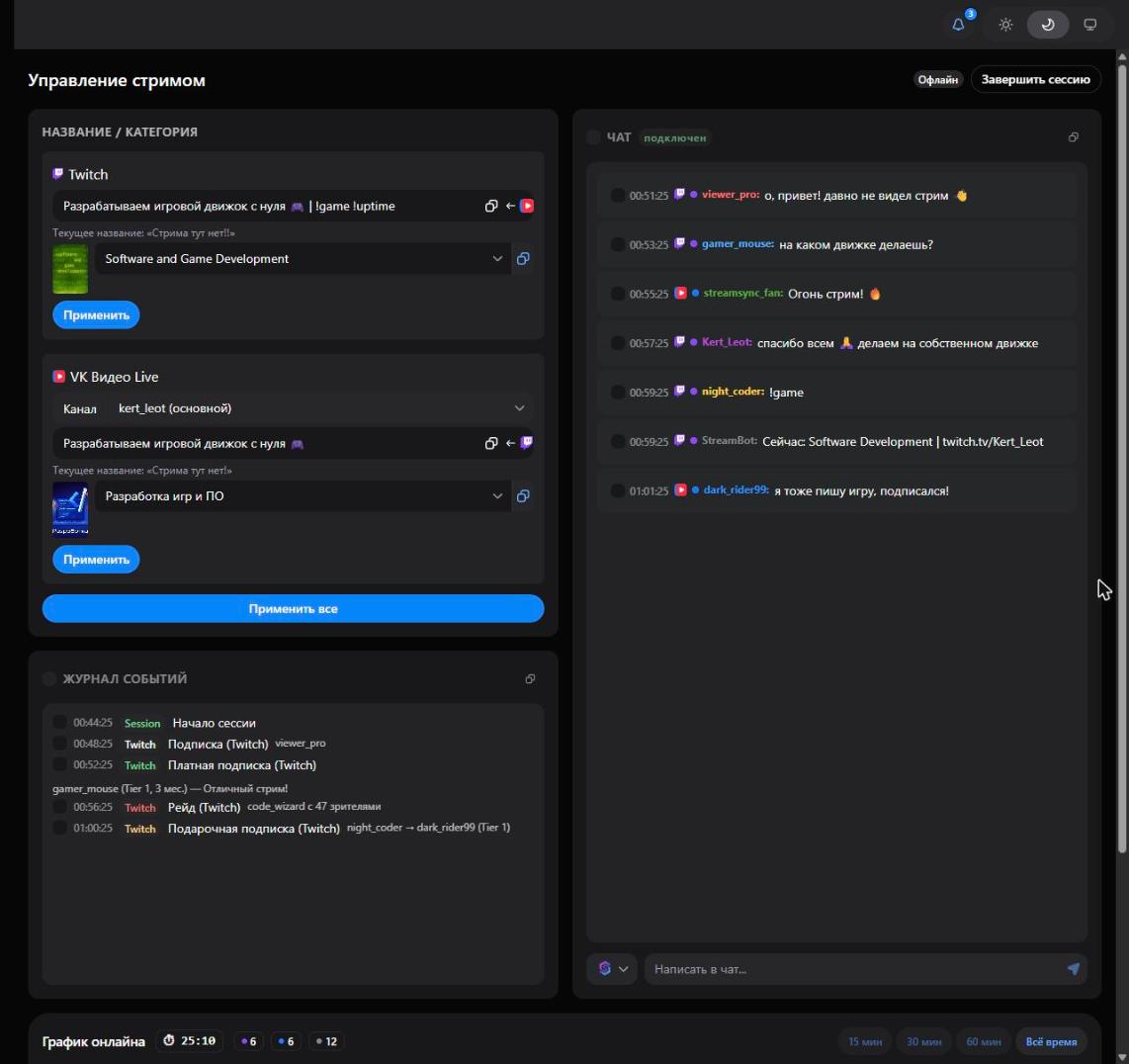Copy Twitch stream title icon
Viewport: 1129px width, 1064px height.
491,206
